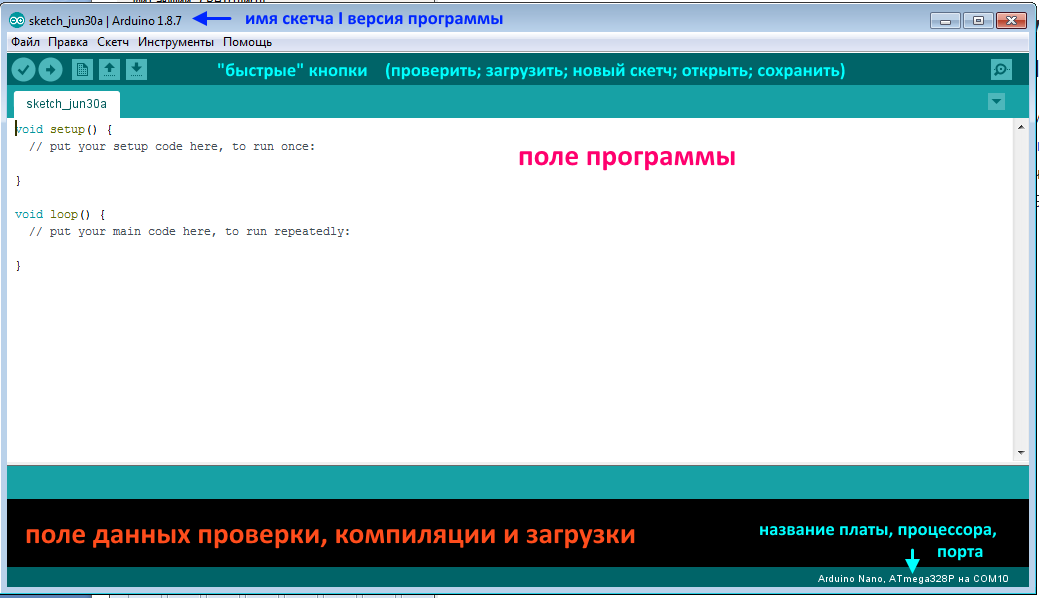This screenshot has height=598, width=1039.
Task: Create a new sketch via toolbar icon
Action: 83,69
